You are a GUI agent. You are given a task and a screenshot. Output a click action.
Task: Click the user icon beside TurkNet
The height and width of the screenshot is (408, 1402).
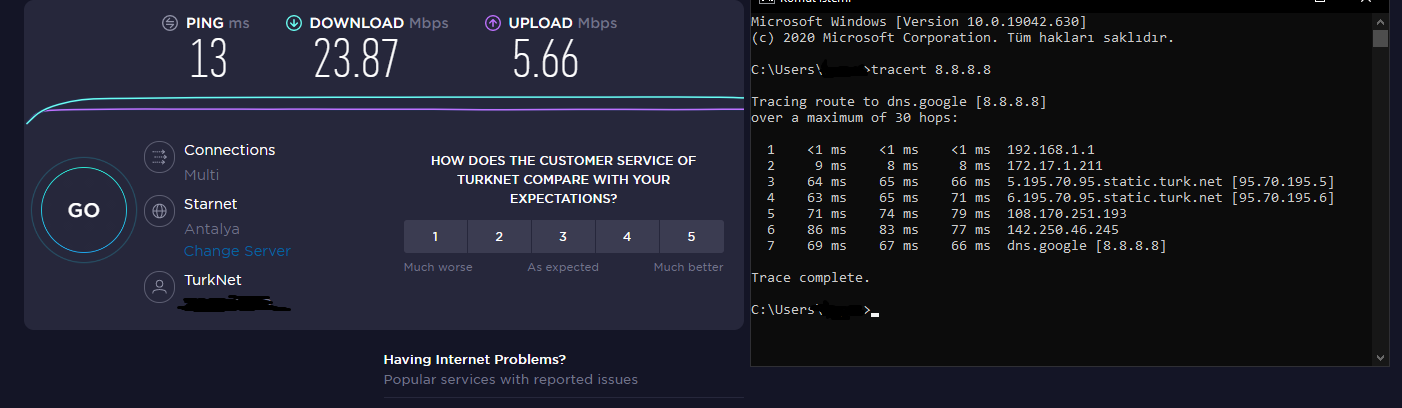click(159, 287)
